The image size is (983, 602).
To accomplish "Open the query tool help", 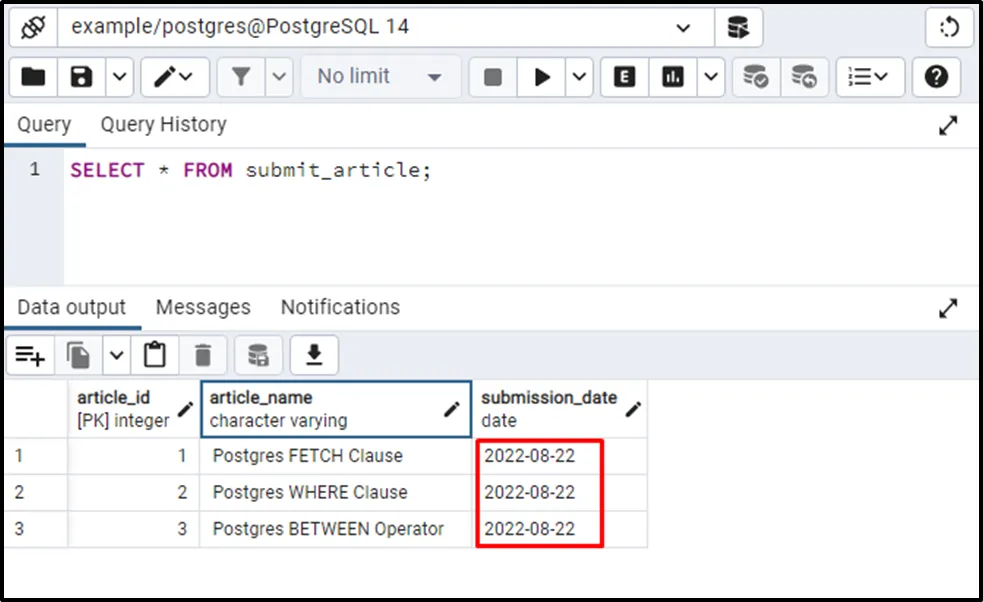I will (936, 77).
